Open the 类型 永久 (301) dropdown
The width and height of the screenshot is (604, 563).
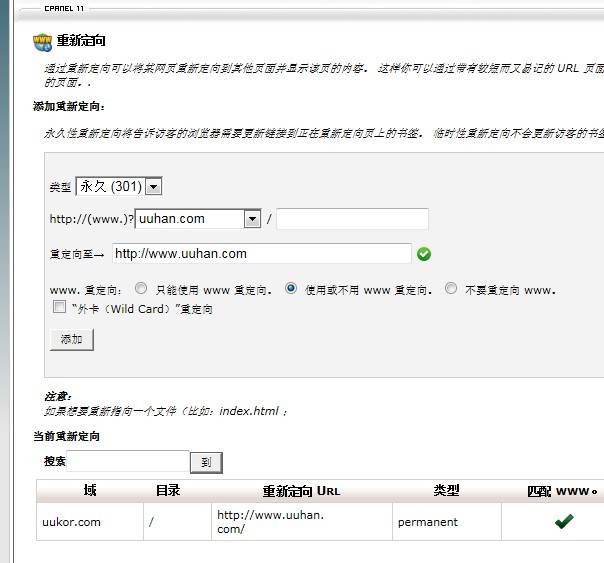pos(119,186)
